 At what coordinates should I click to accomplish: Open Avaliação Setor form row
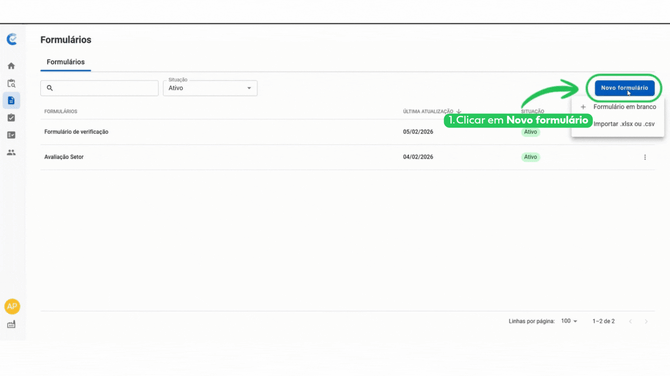(x=347, y=157)
